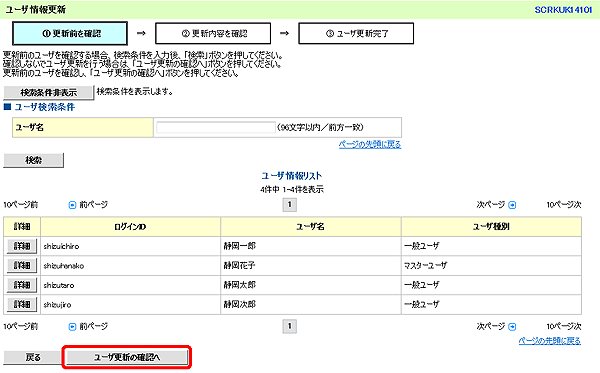This screenshot has height=373, width=600.
Task: Click ユーザ更新の確認へ button
Action: (127, 357)
